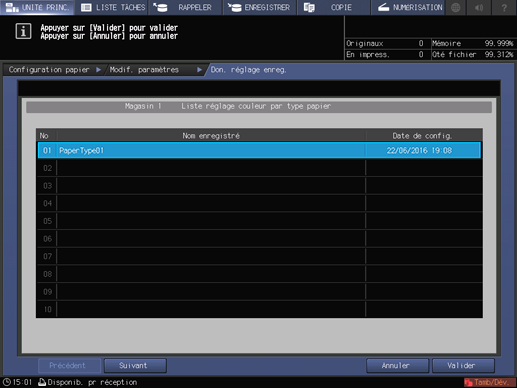Select empty row 08

click(259, 274)
